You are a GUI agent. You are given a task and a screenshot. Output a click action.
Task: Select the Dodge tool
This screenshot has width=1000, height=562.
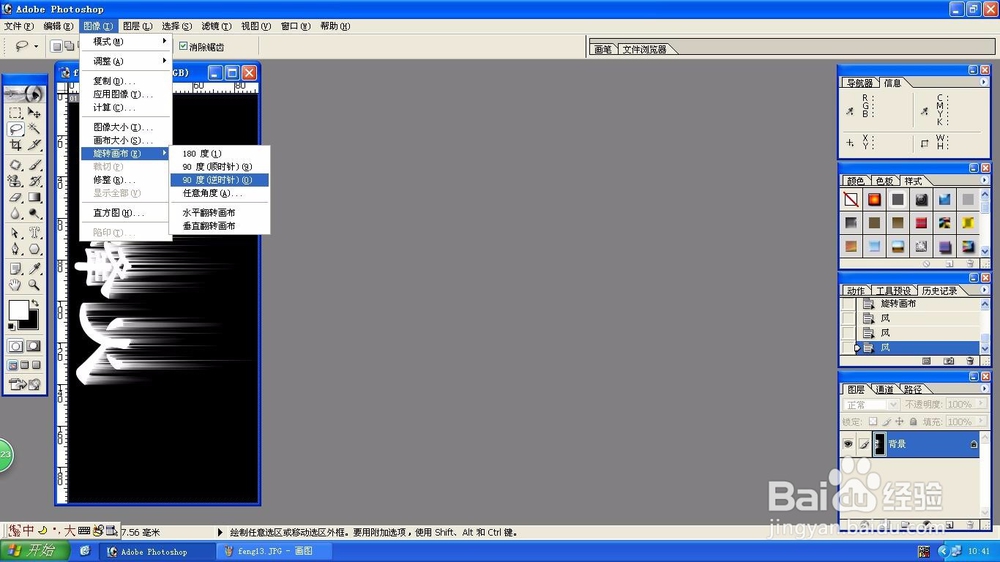[x=34, y=214]
